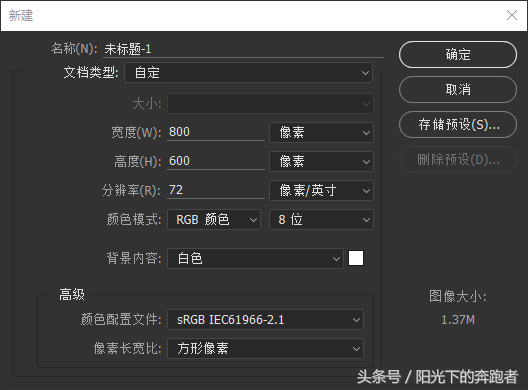Click the 取消 button
528x390 pixels.
458,90
